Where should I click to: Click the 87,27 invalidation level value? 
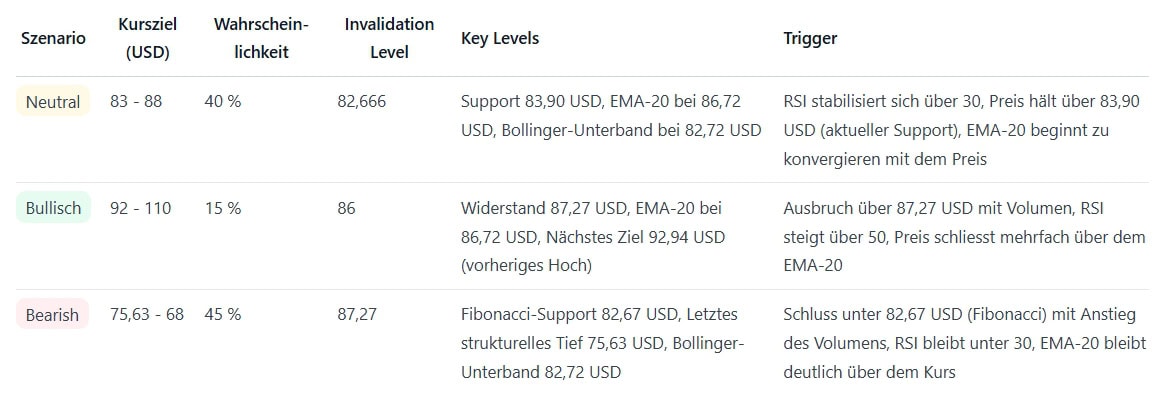pyautogui.click(x=357, y=315)
